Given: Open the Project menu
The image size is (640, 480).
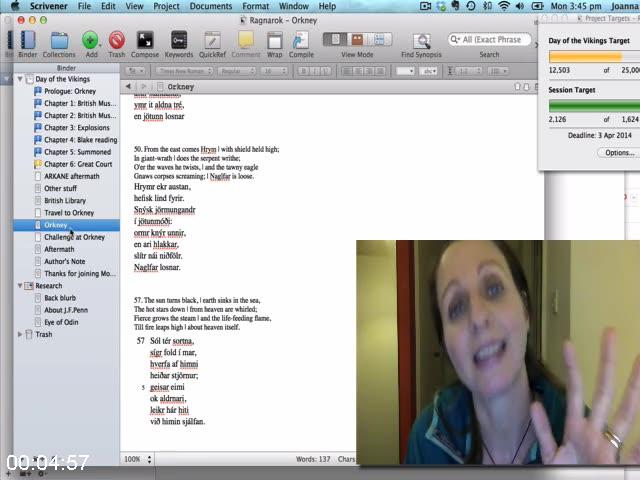Looking at the screenshot, I should [x=166, y=6].
